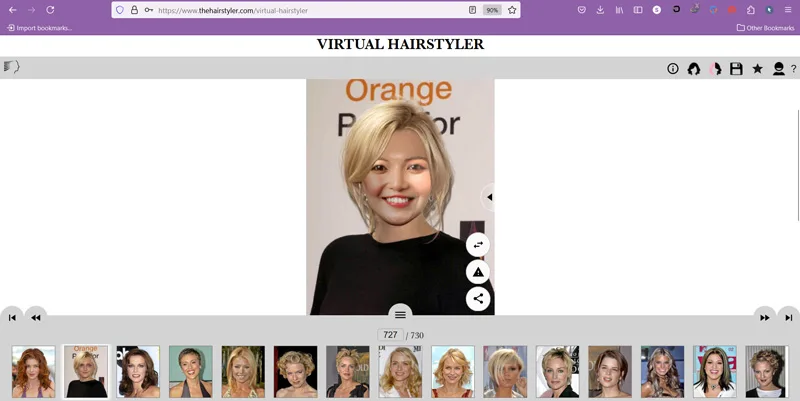Select the short curly blonde thumbnail on the black background
This screenshot has width=800, height=401.
pyautogui.click(x=295, y=371)
